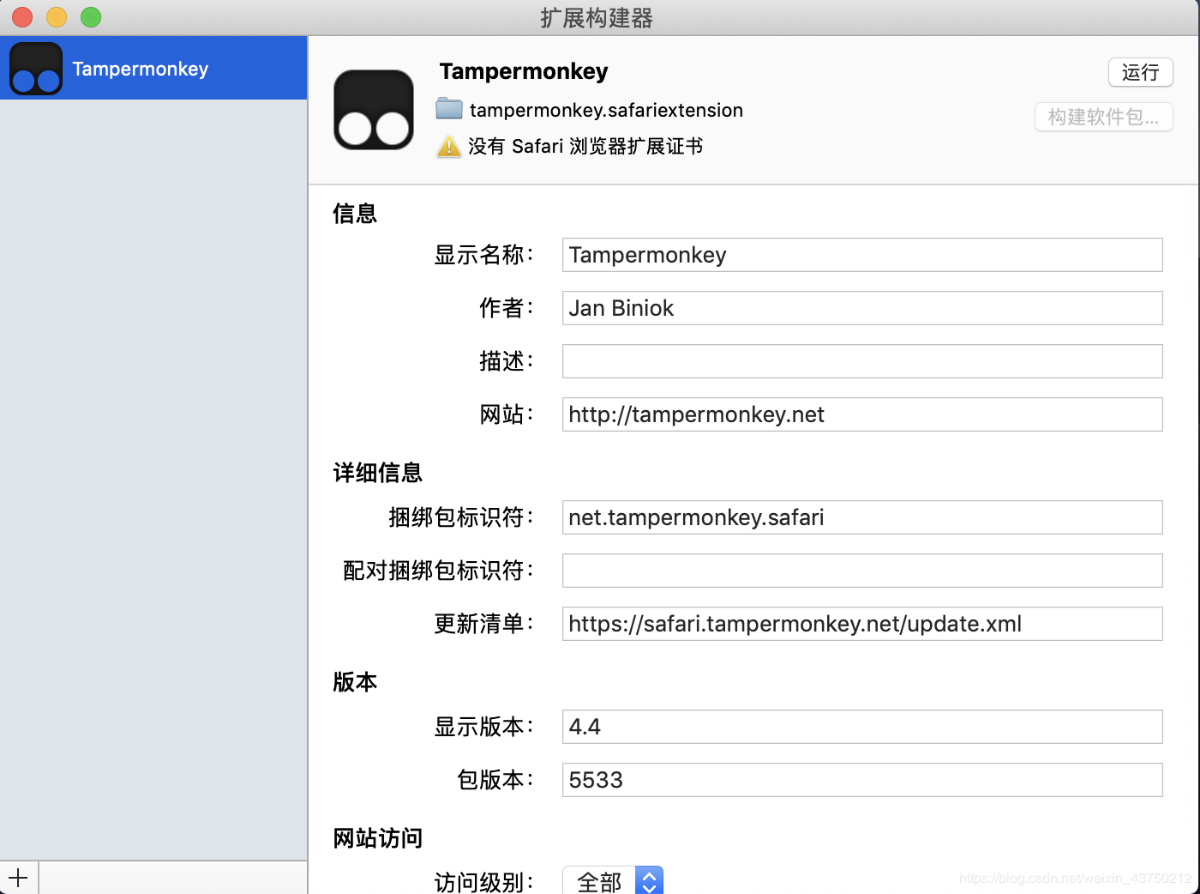Click the 网站访问 section heading
This screenshot has width=1200, height=894.
(377, 838)
